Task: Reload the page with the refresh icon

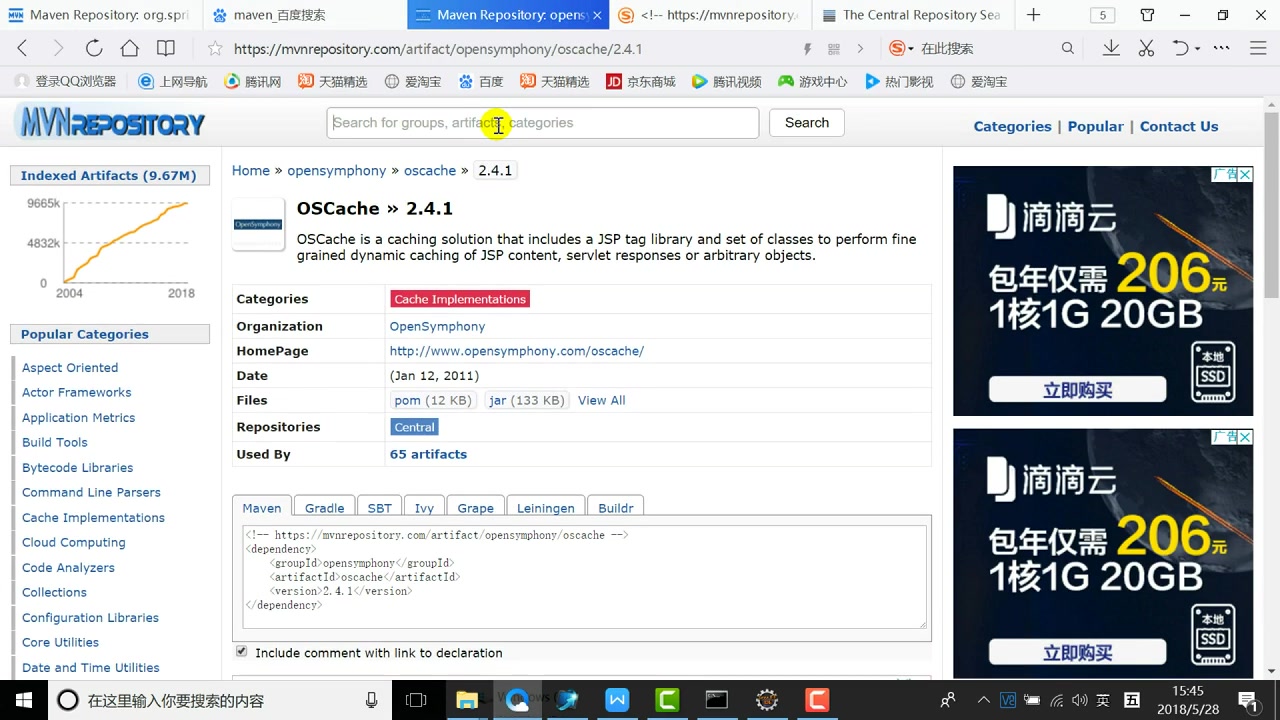Action: point(94,48)
